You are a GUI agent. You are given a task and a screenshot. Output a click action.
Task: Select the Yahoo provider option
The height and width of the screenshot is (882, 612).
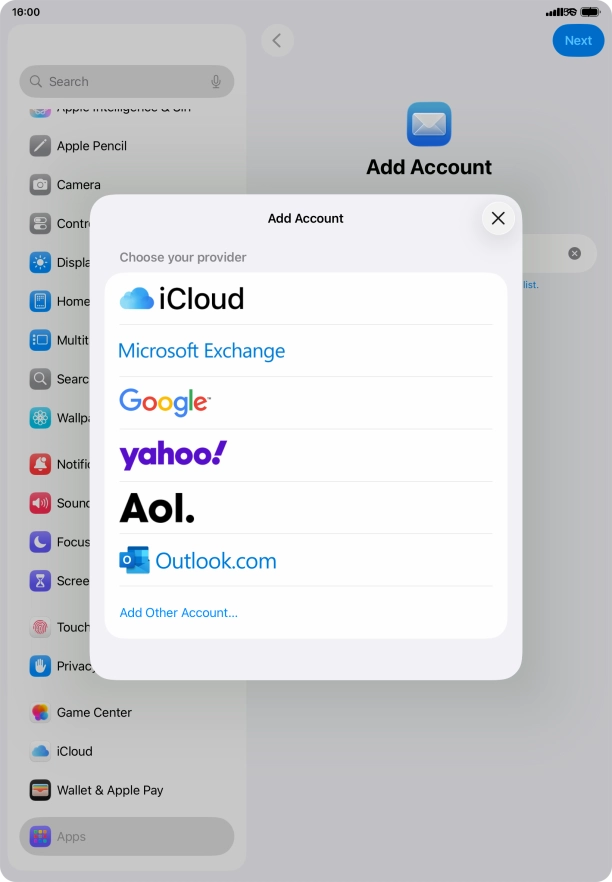coord(173,455)
